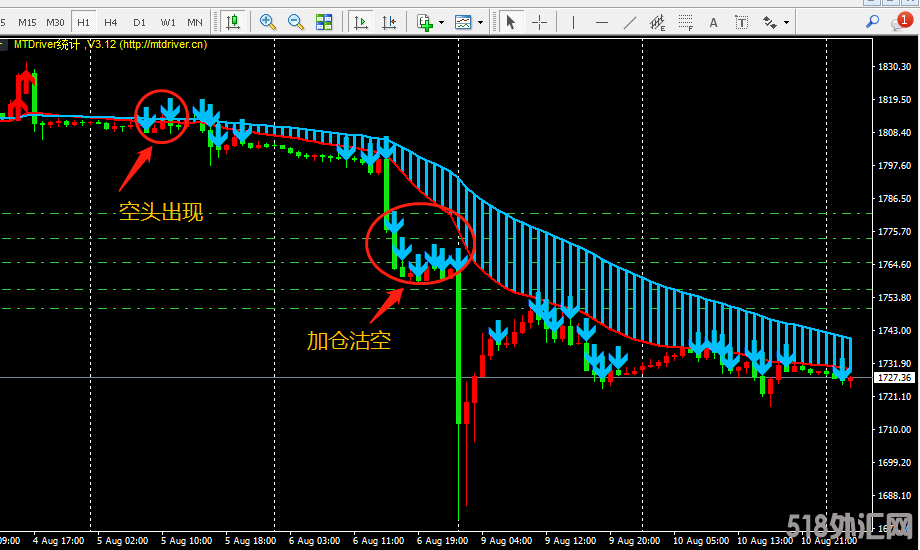920x550 pixels.
Task: Switch to the D1 timeframe
Action: [139, 22]
